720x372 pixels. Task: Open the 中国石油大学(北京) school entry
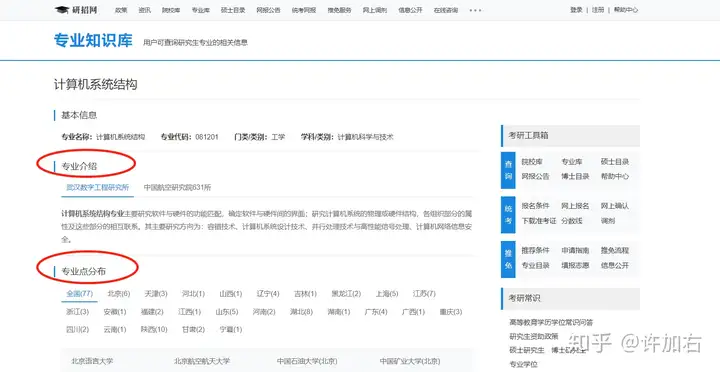click(x=307, y=361)
